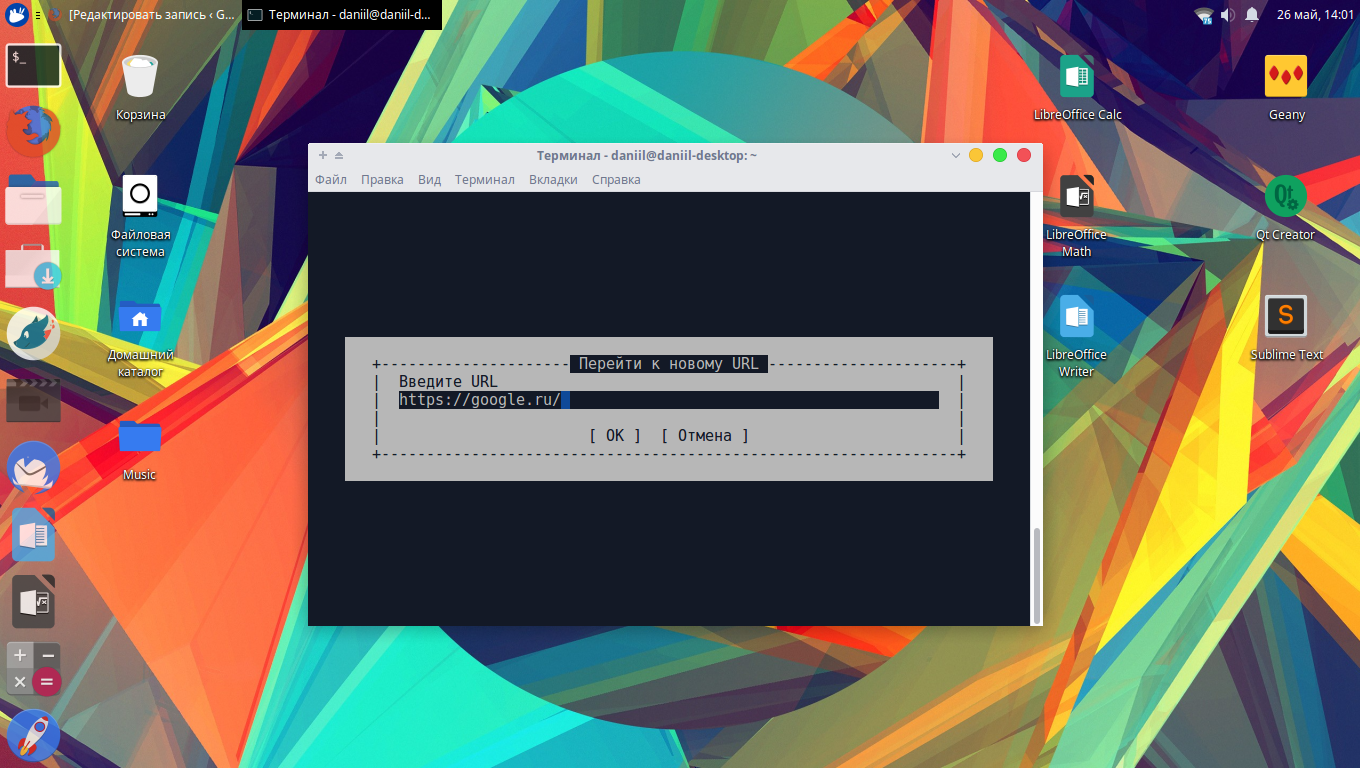Click the terminal window menu plus icon
Viewport: 1360px width, 768px height.
click(x=323, y=155)
